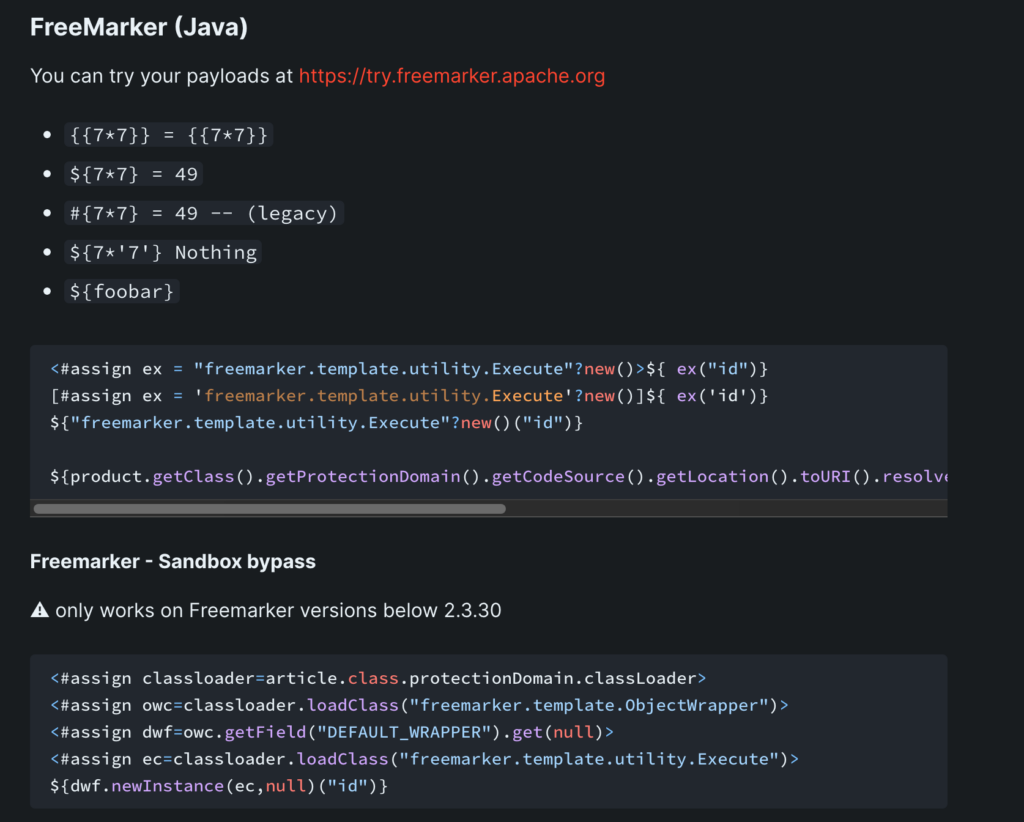Click the '<#assign ec=classloader.loadClass' line
Image resolution: width=1024 pixels, height=822 pixels.
click(424, 759)
